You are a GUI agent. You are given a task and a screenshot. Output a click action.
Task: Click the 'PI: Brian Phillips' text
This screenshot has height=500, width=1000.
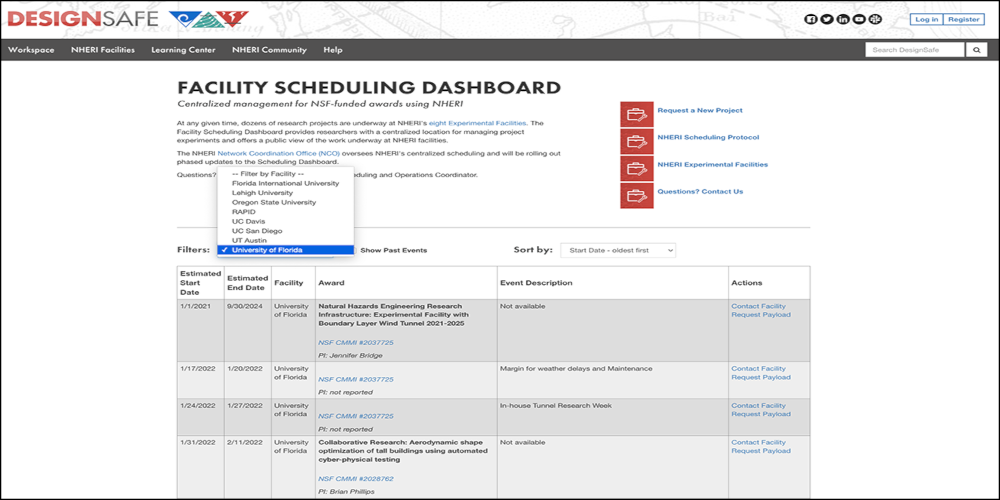tap(348, 492)
